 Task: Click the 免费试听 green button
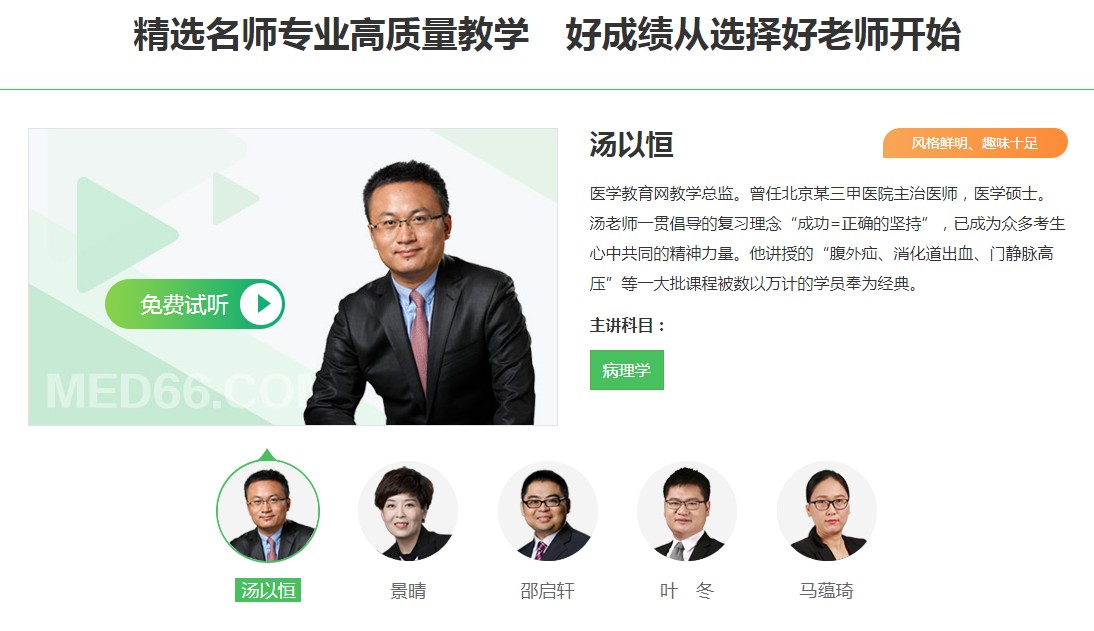pyautogui.click(x=195, y=304)
